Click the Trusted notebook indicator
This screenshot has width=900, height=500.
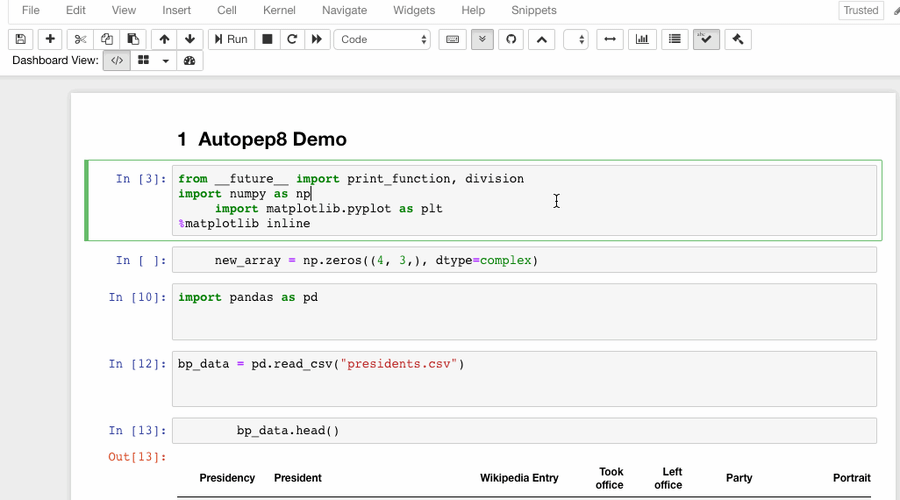click(x=861, y=10)
